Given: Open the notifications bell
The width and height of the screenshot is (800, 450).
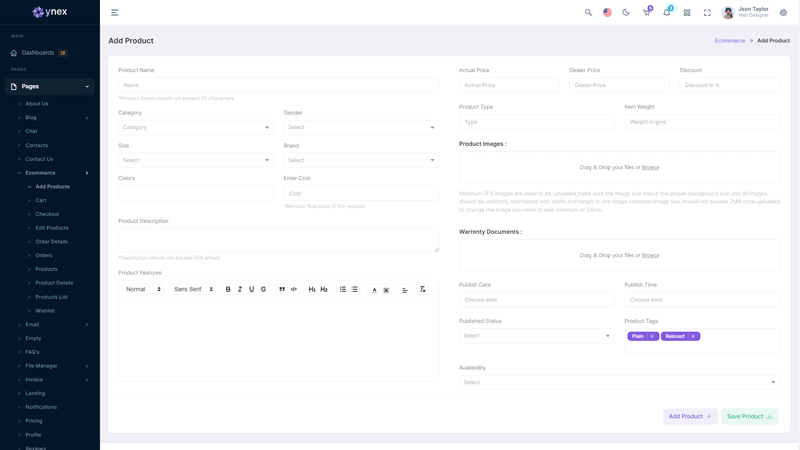Looking at the screenshot, I should pyautogui.click(x=667, y=13).
